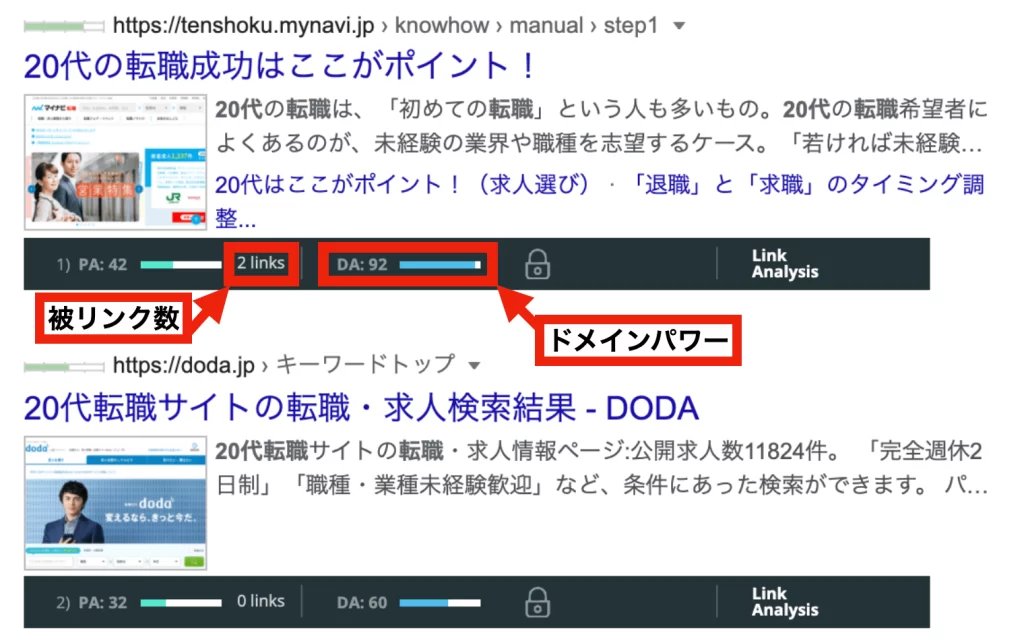
Task: Click the DA: 60 domain authority bar
Action: [439, 603]
